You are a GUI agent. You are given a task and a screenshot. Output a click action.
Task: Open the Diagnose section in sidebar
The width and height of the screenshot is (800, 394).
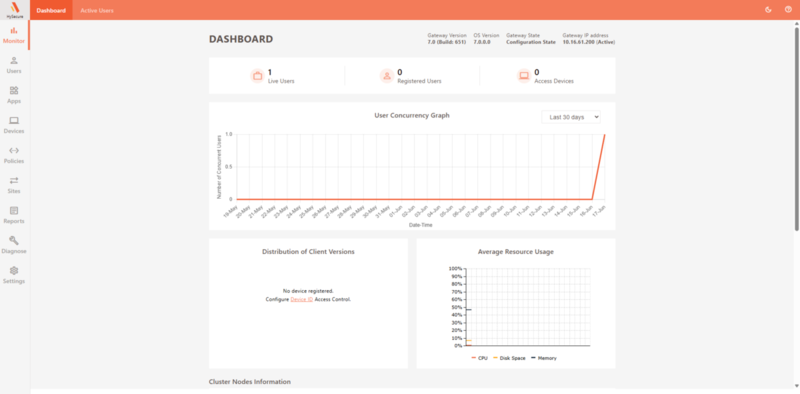tap(14, 245)
